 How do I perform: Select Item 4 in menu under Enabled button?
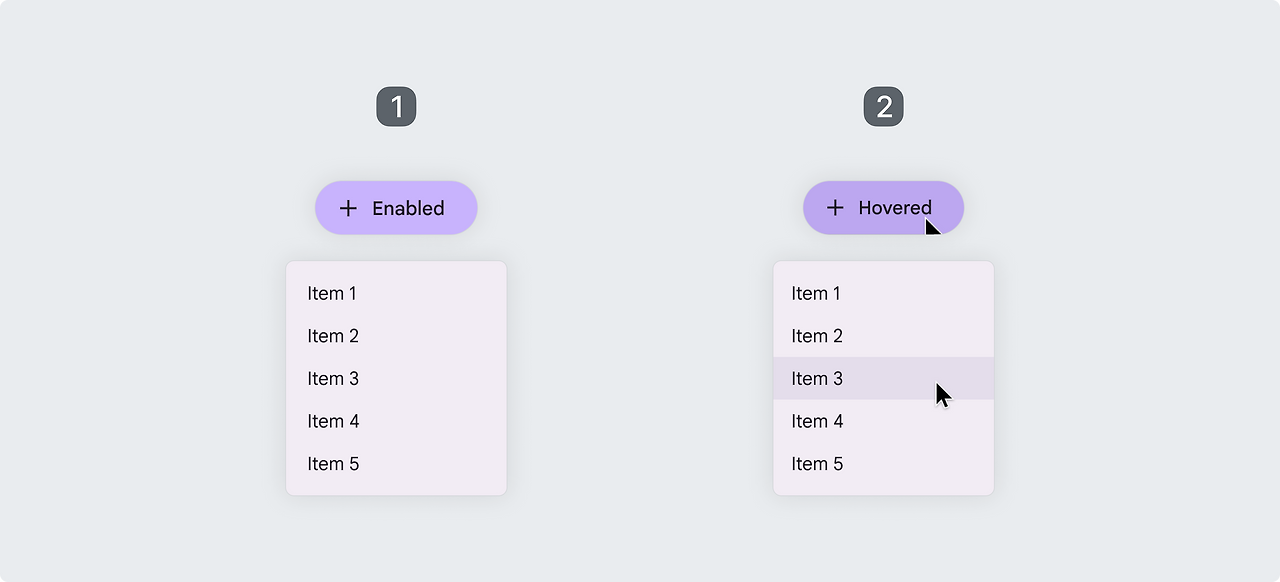pos(333,421)
